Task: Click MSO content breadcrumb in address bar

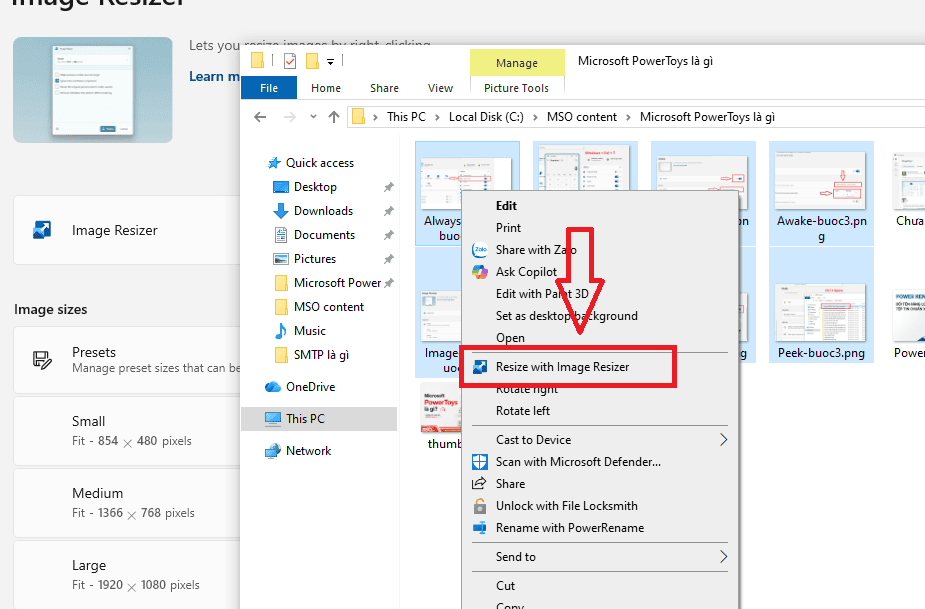Action: 582,117
